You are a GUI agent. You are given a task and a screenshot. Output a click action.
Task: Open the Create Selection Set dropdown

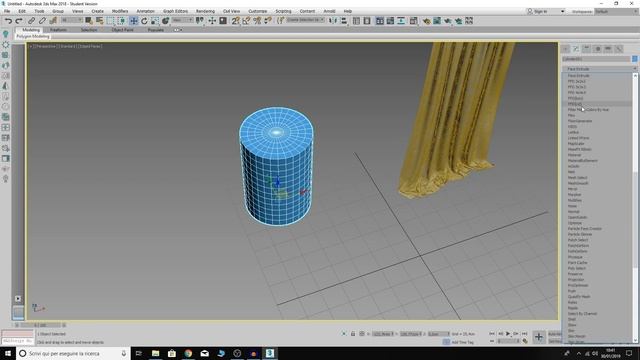(305, 20)
